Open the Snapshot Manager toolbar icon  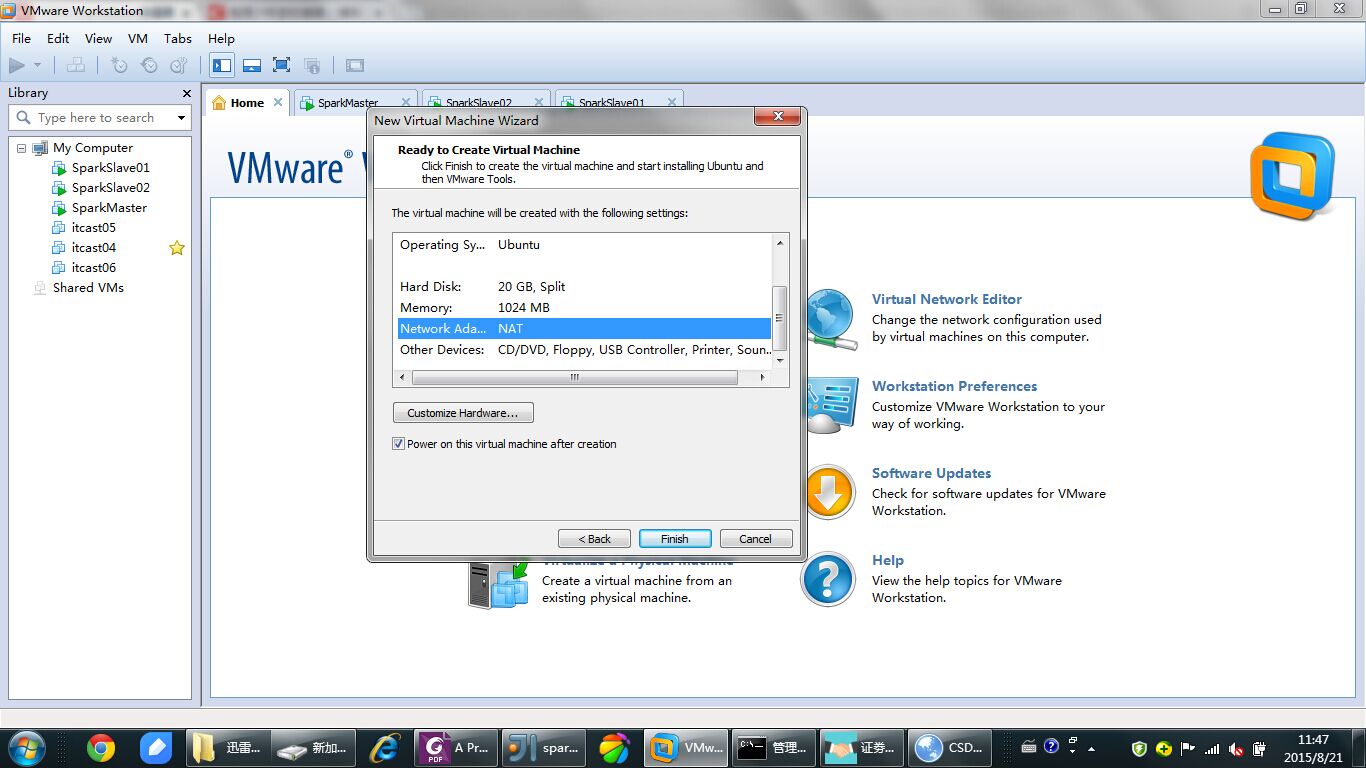point(179,65)
